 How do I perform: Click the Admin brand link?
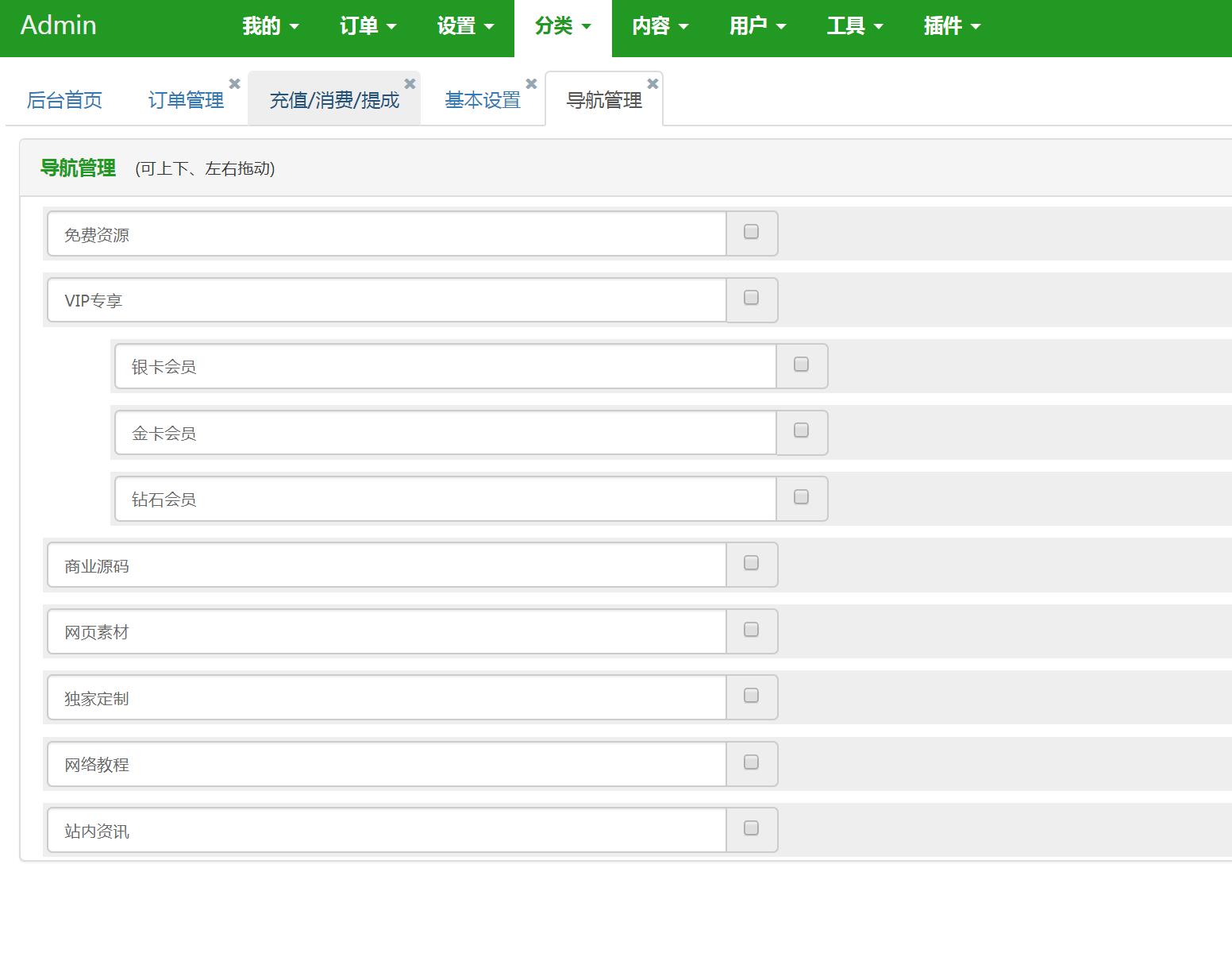pos(59,25)
